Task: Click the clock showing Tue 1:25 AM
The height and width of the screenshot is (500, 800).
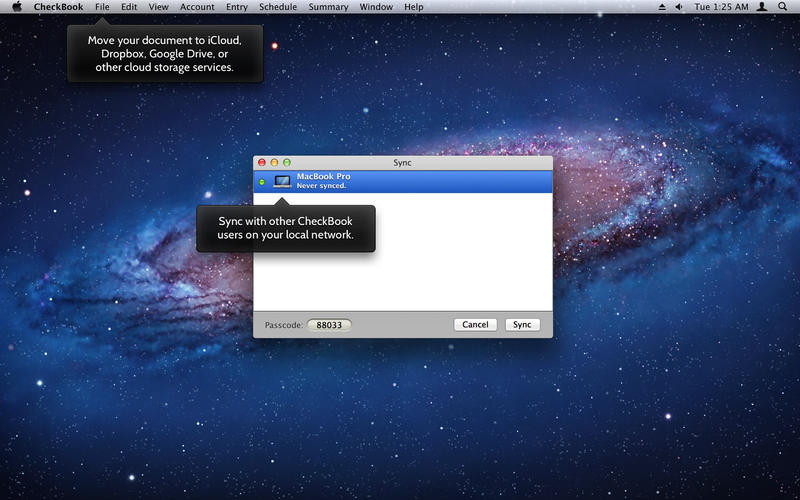Action: click(721, 7)
